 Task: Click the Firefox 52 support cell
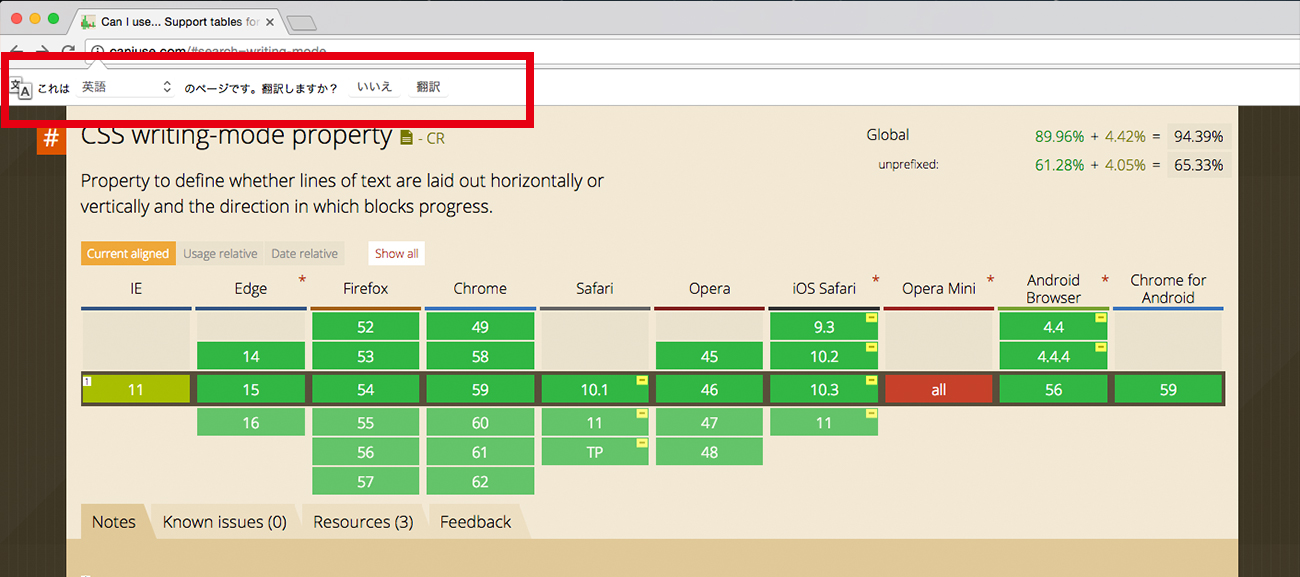point(366,326)
